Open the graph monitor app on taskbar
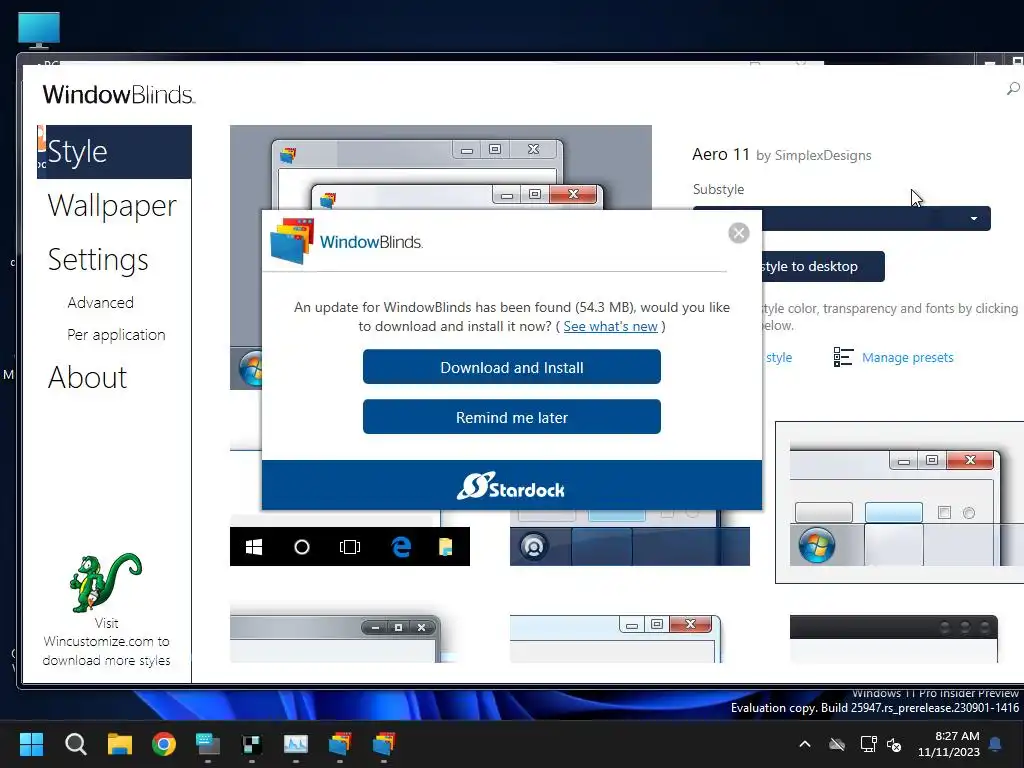Image resolution: width=1024 pixels, height=768 pixels. tap(296, 744)
